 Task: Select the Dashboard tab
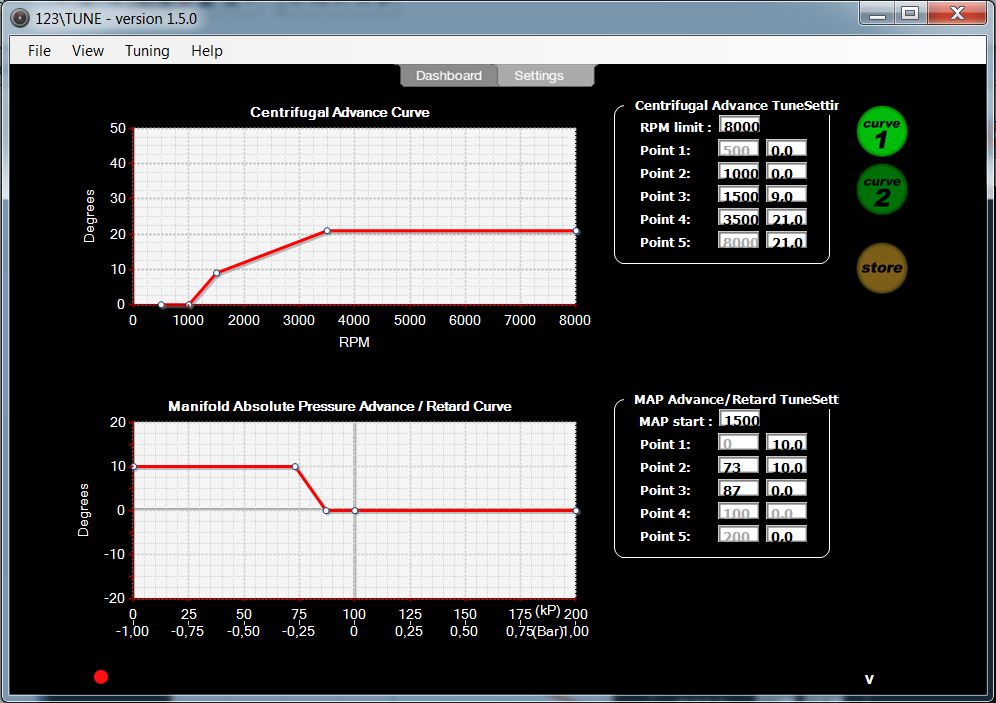(x=449, y=76)
